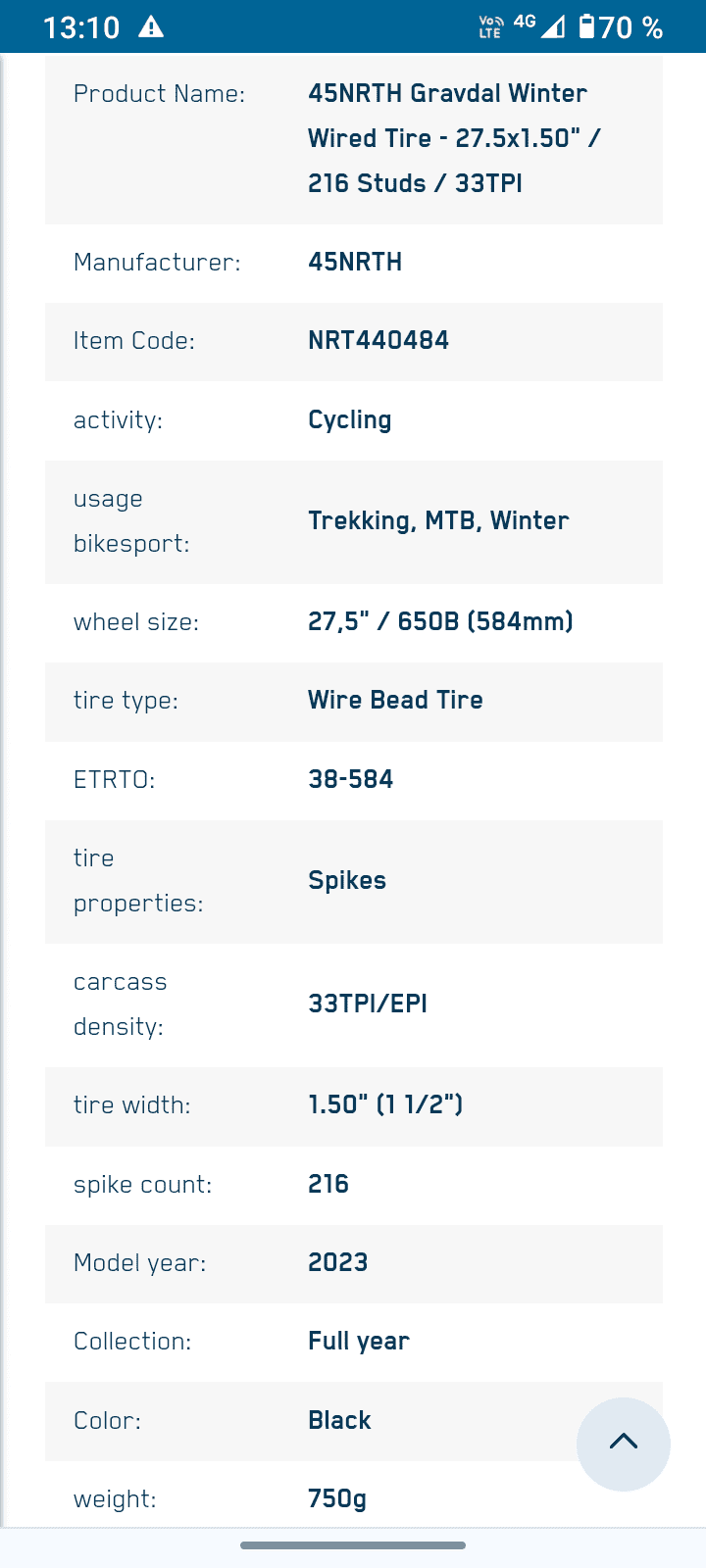Select the item code NRT440484
The image size is (706, 1568).
point(378,341)
